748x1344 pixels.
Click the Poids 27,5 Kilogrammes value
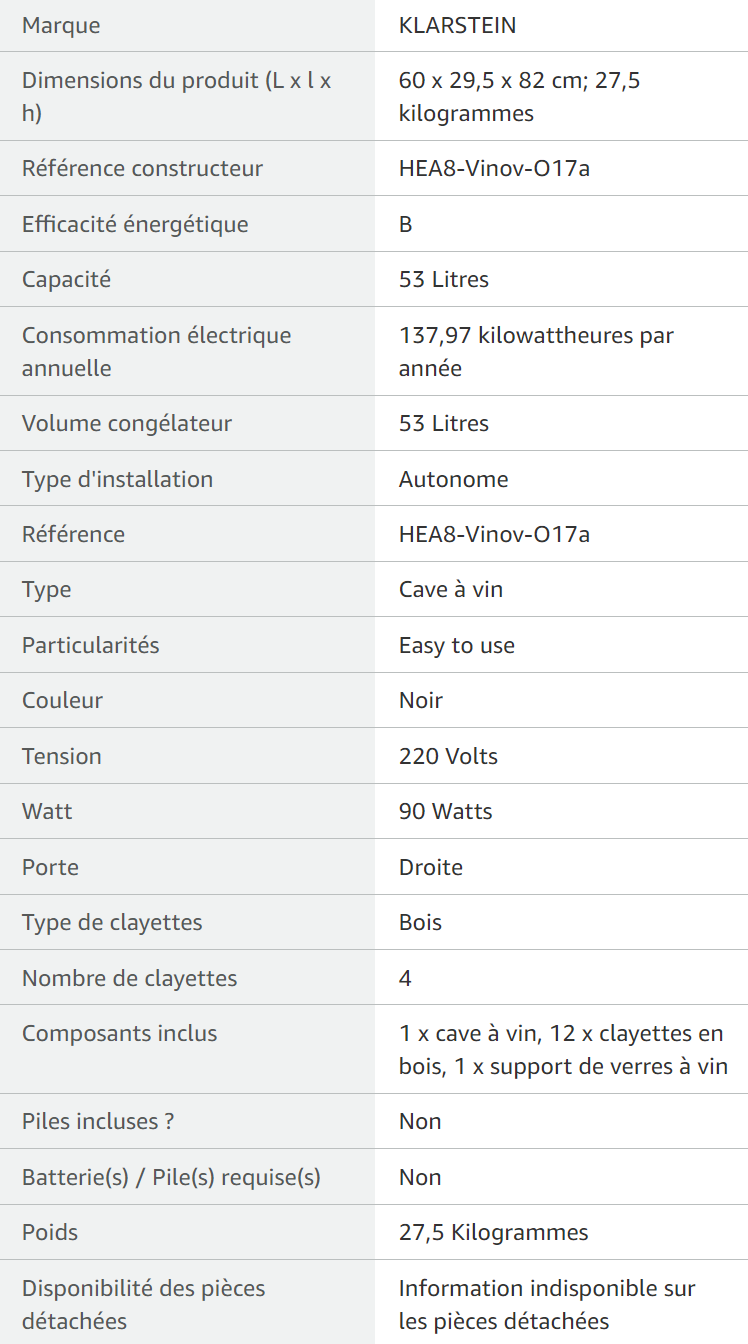(494, 1232)
